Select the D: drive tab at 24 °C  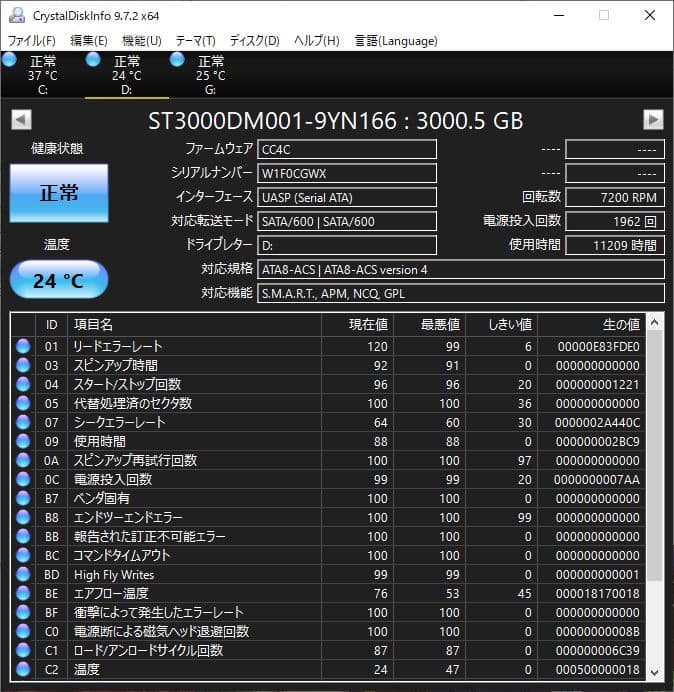coord(127,75)
